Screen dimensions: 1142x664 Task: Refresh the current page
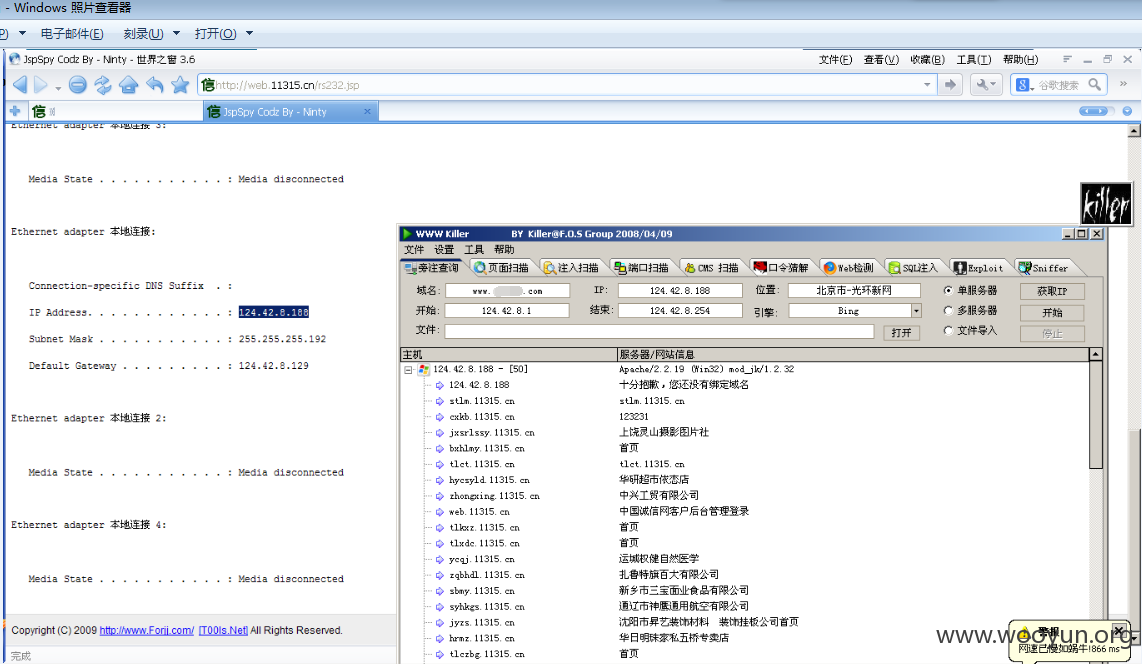click(103, 85)
